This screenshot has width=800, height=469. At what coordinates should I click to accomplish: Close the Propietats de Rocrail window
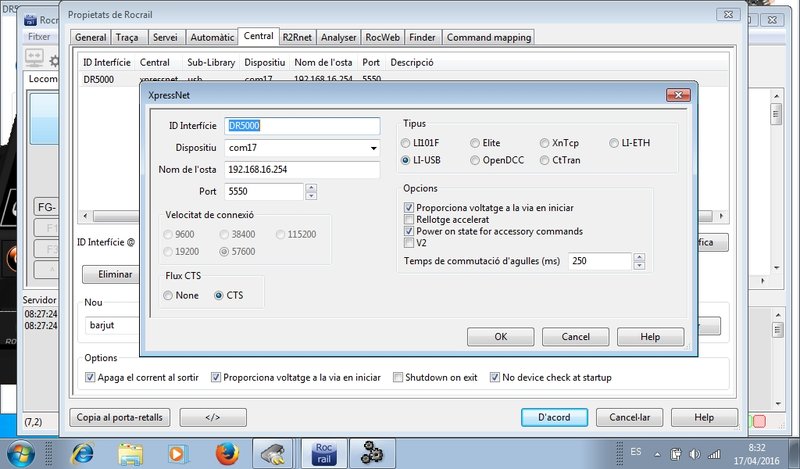click(729, 14)
